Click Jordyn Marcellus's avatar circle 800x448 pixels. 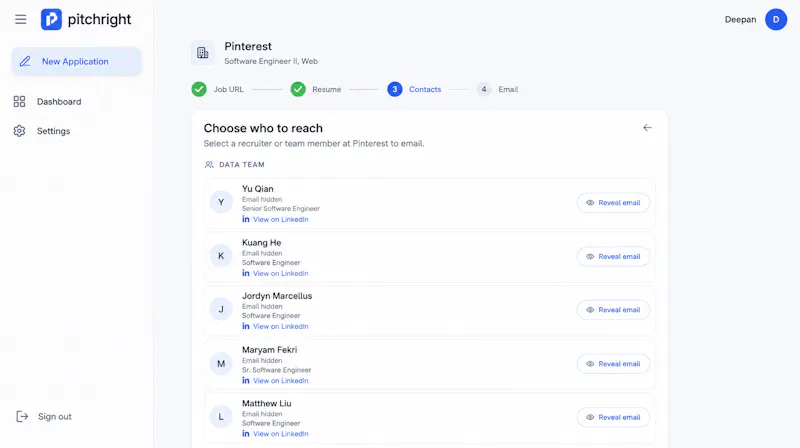pos(221,309)
